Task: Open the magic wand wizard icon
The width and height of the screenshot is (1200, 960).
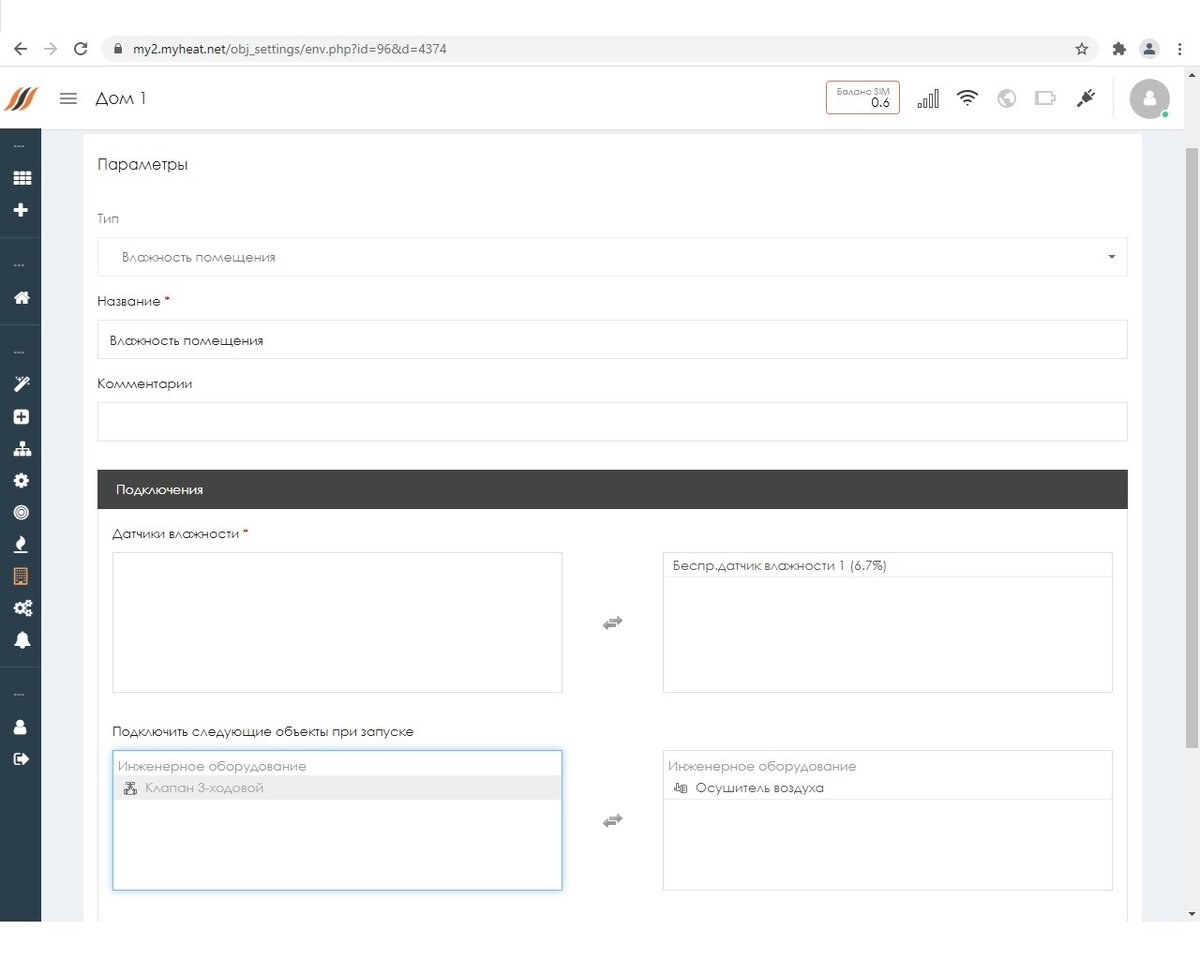Action: (x=21, y=384)
